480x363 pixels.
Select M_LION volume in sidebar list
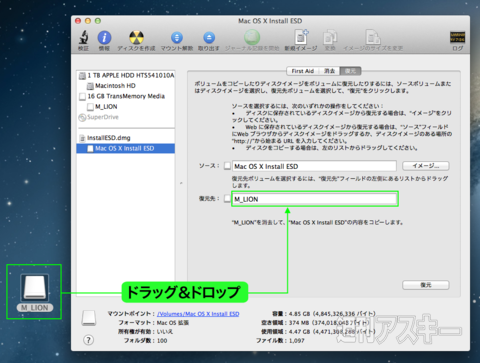102,107
